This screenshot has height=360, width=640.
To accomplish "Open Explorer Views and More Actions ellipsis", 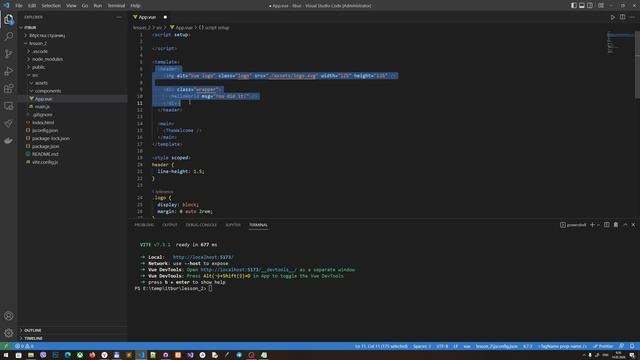I will [119, 17].
